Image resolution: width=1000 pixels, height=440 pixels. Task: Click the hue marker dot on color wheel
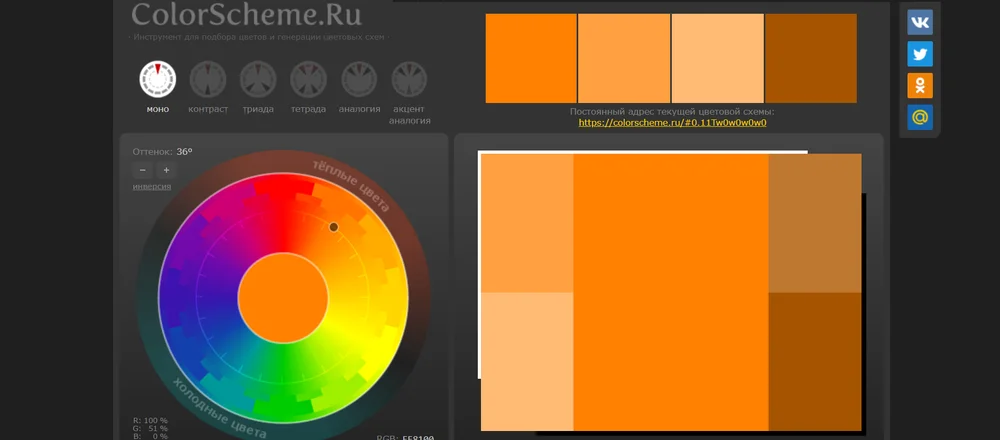click(334, 227)
